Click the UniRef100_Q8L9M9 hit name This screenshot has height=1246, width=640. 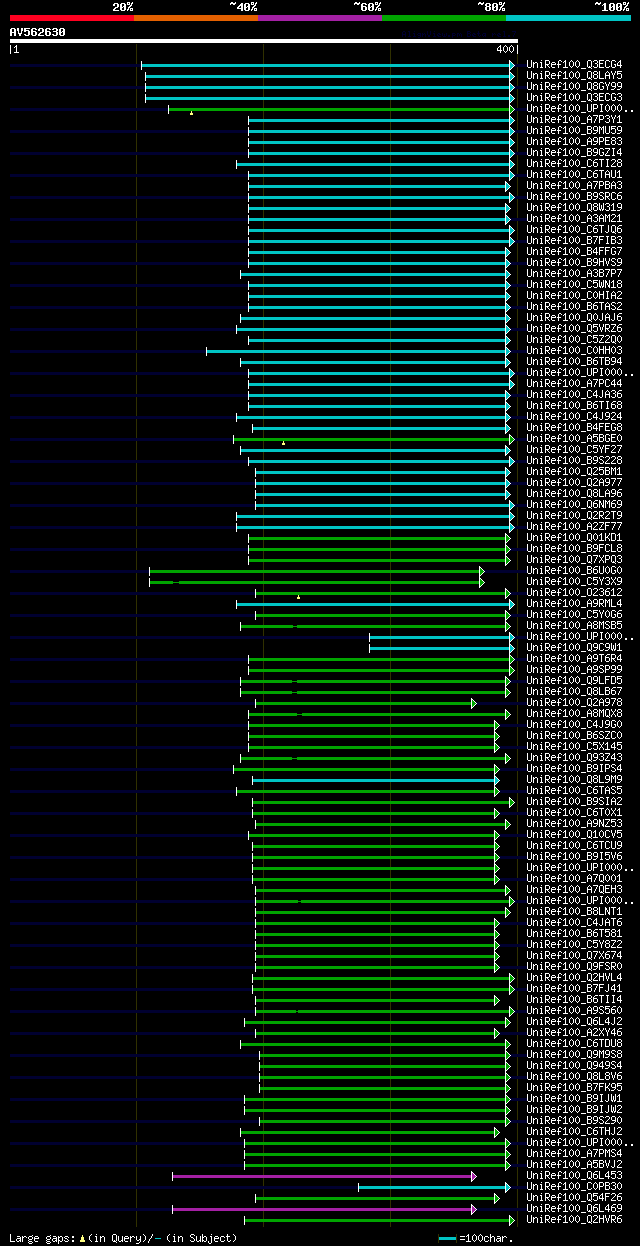tap(574, 780)
